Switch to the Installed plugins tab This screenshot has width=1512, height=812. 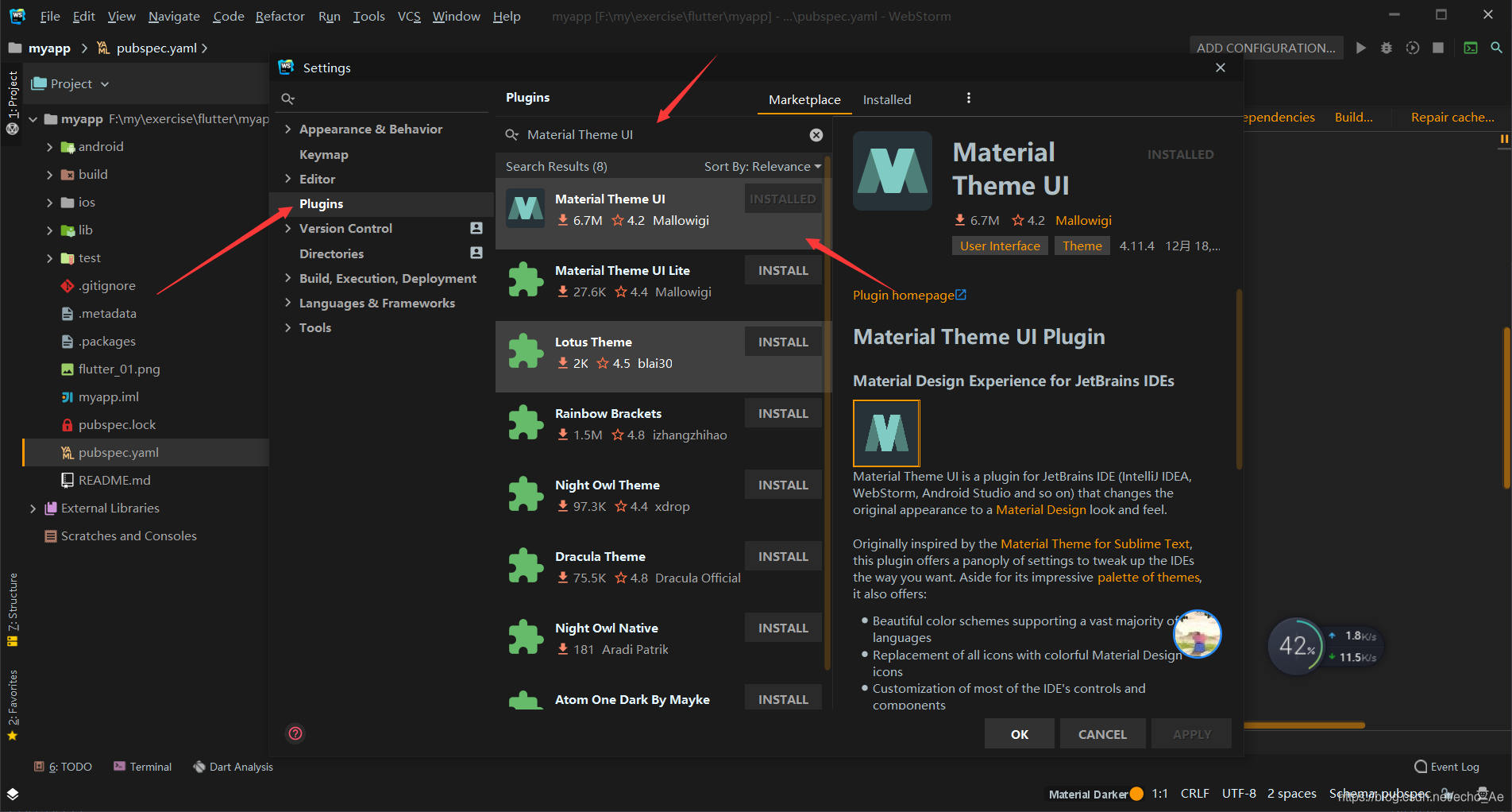coord(886,99)
